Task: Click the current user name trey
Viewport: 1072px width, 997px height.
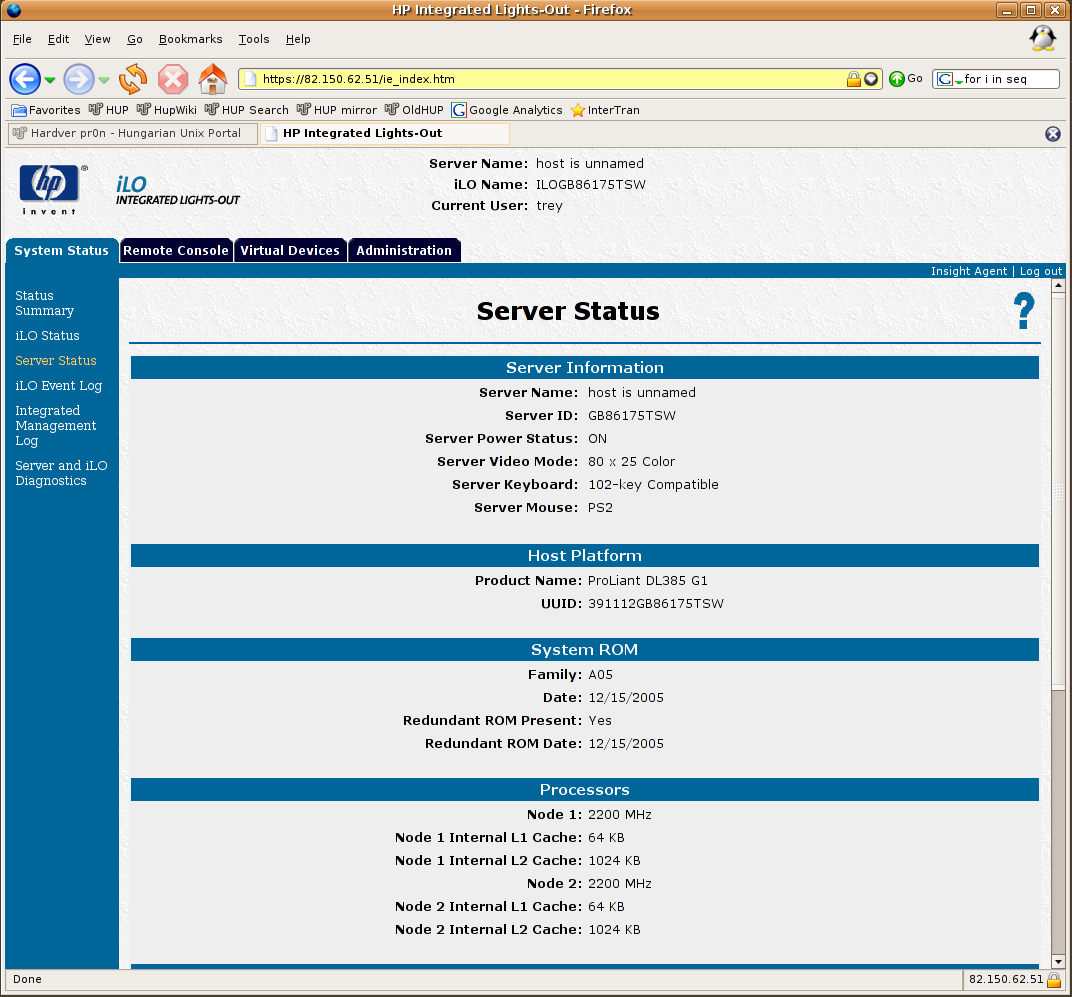Action: click(x=549, y=206)
